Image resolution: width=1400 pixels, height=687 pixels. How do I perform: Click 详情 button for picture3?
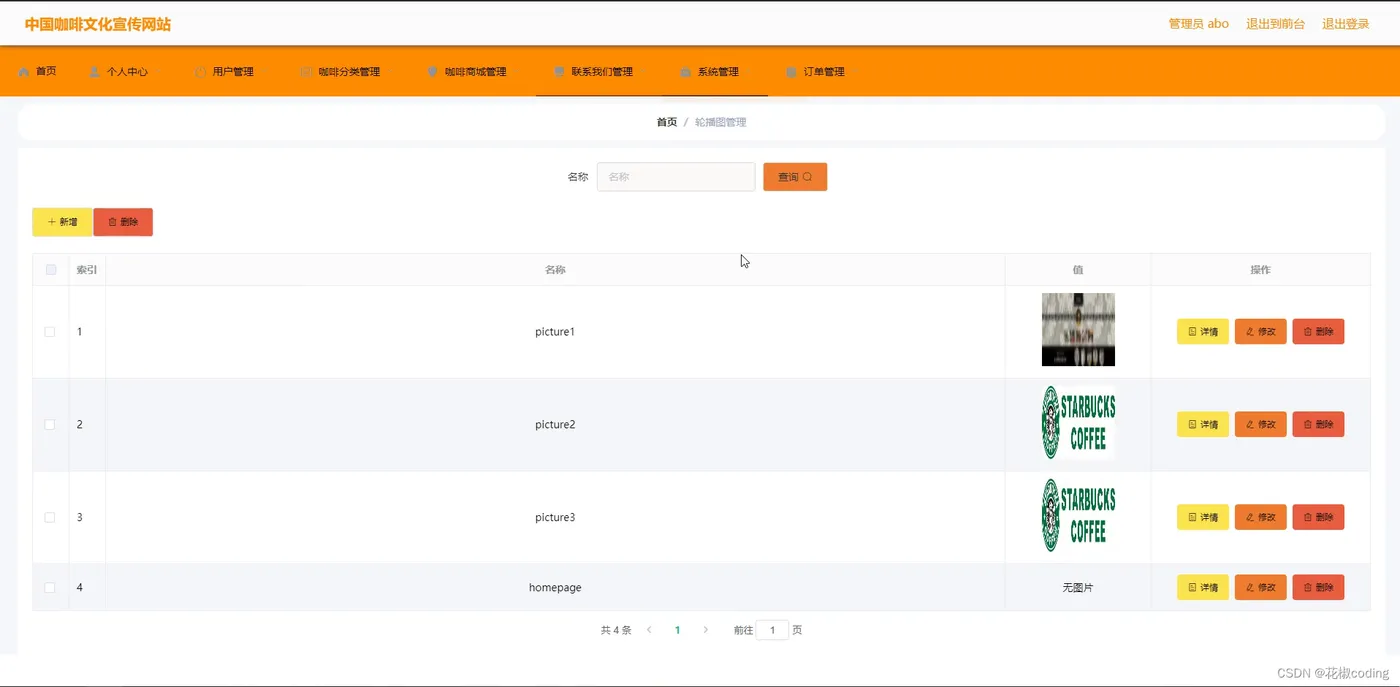[1203, 518]
